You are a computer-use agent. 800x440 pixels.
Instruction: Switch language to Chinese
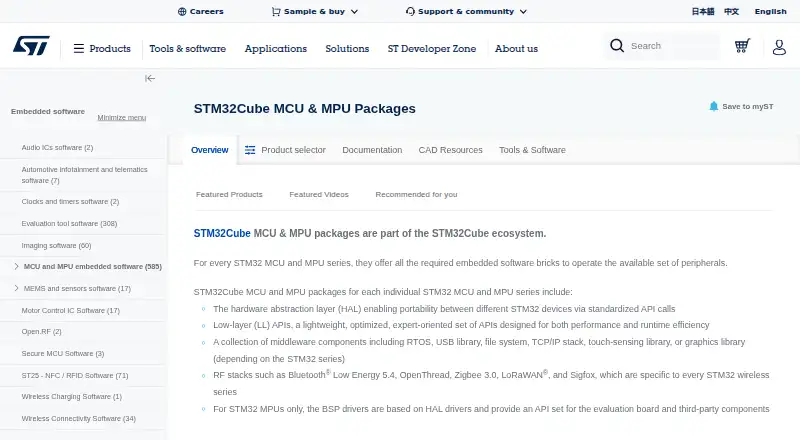coord(731,11)
